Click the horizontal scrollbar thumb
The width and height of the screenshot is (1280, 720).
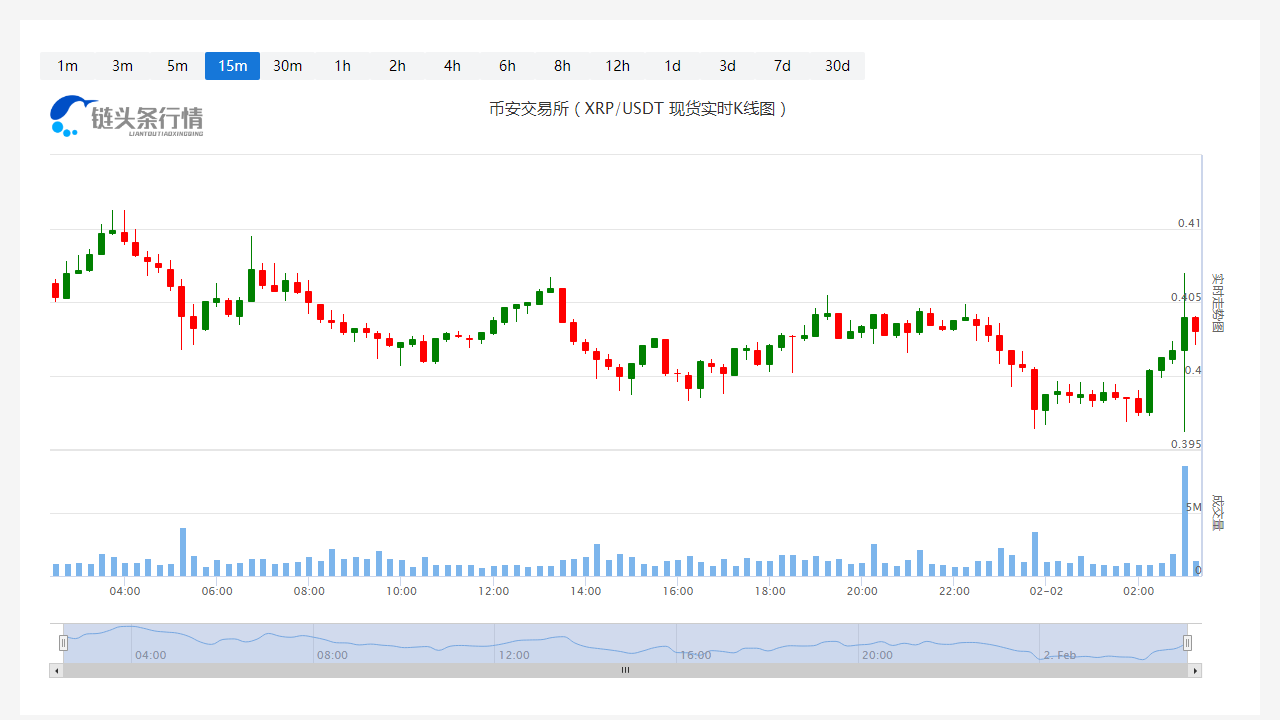(x=625, y=670)
